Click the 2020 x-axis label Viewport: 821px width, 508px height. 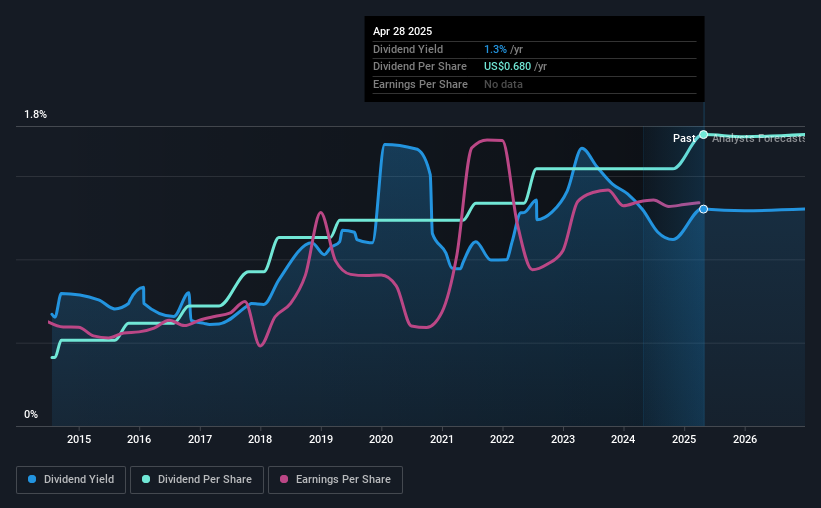point(381,439)
